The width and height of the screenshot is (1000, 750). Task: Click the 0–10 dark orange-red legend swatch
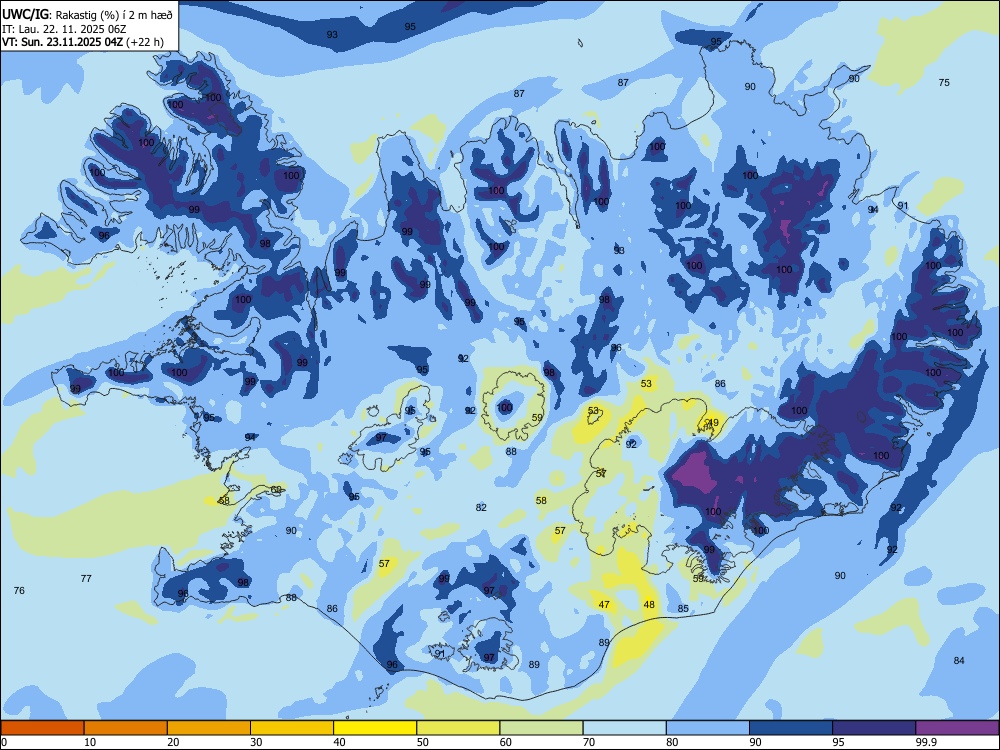point(42,728)
